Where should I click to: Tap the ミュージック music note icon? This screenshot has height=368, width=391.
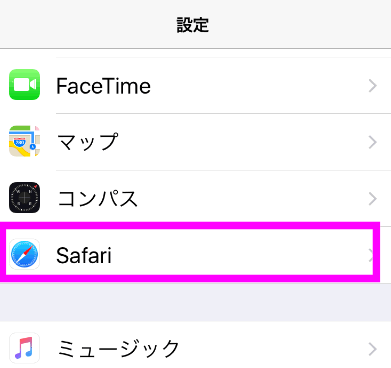(24, 348)
